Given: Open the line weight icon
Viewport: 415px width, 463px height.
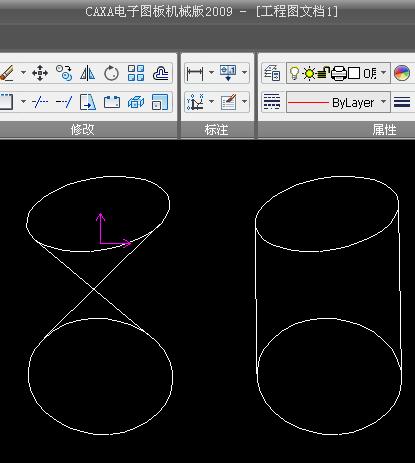Looking at the screenshot, I should click(x=402, y=102).
